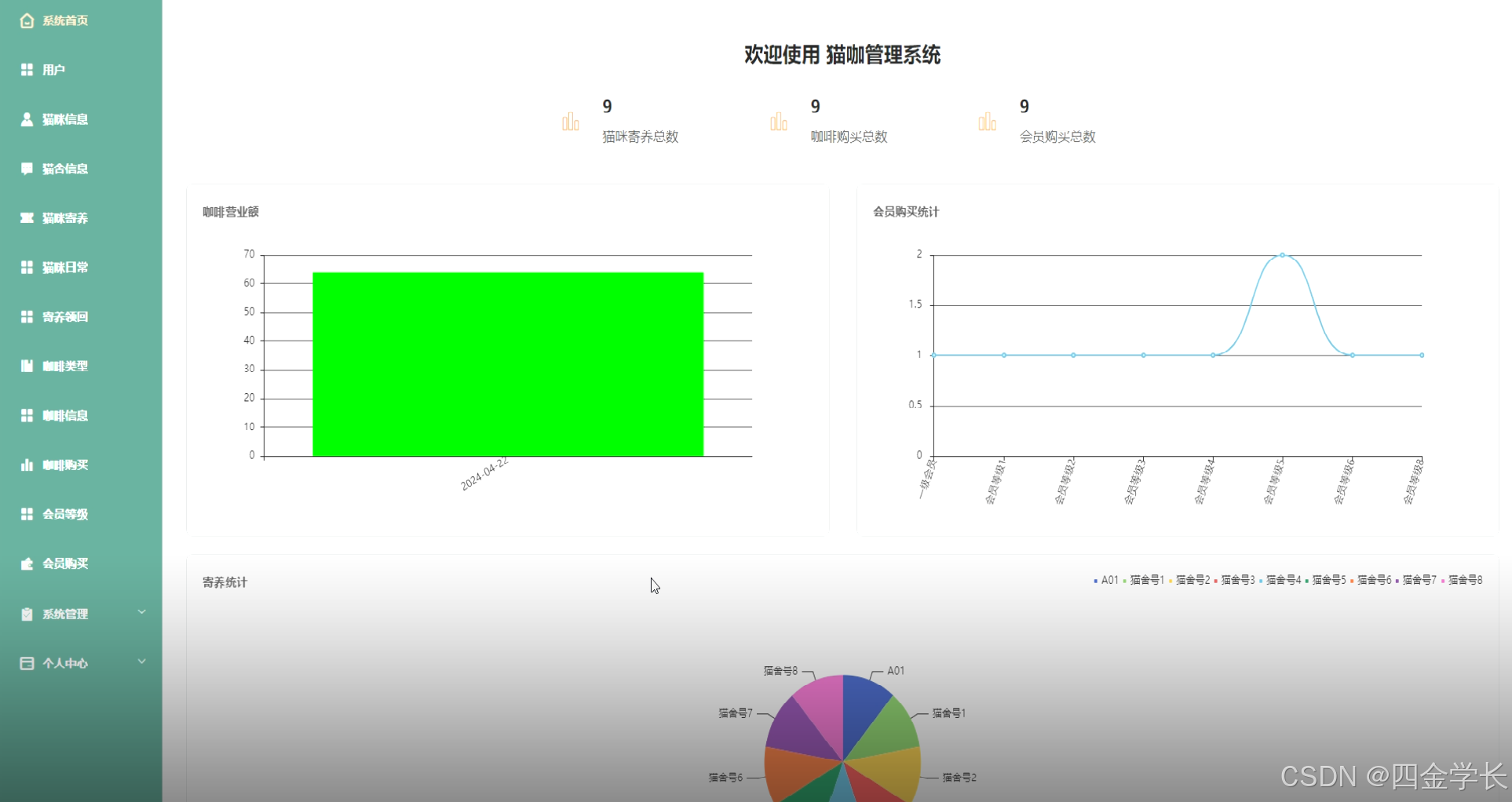Click the ticket icon next to 猫咪寄养

pos(27,218)
